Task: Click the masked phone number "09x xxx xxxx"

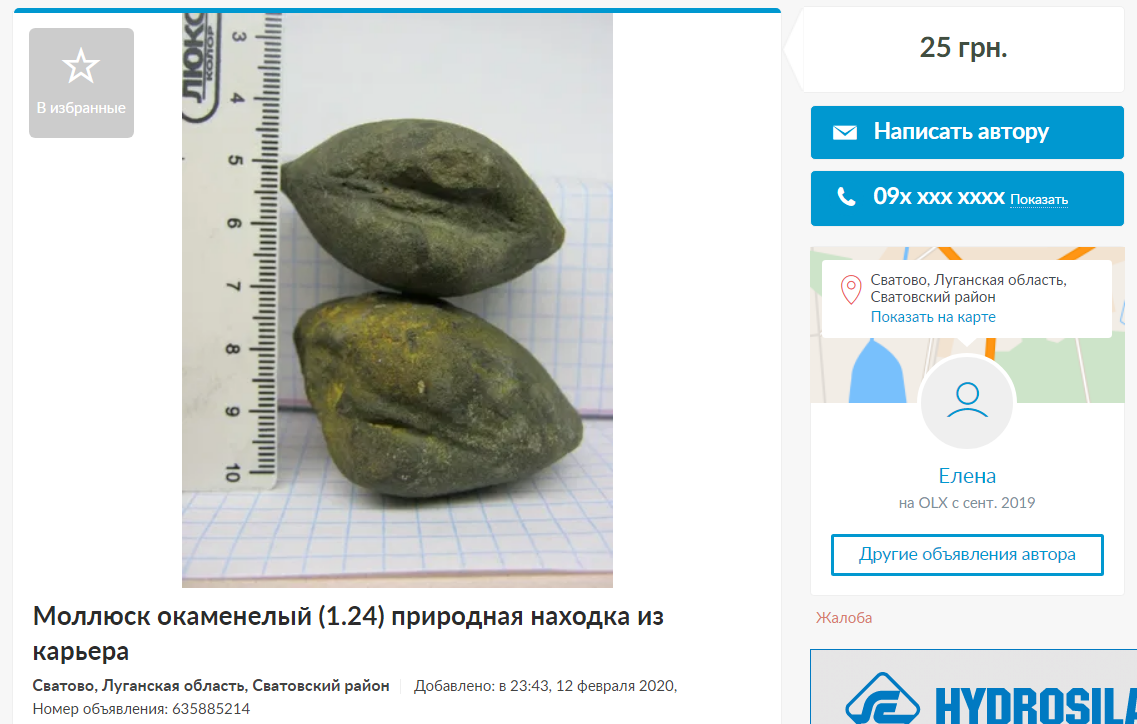Action: click(938, 197)
